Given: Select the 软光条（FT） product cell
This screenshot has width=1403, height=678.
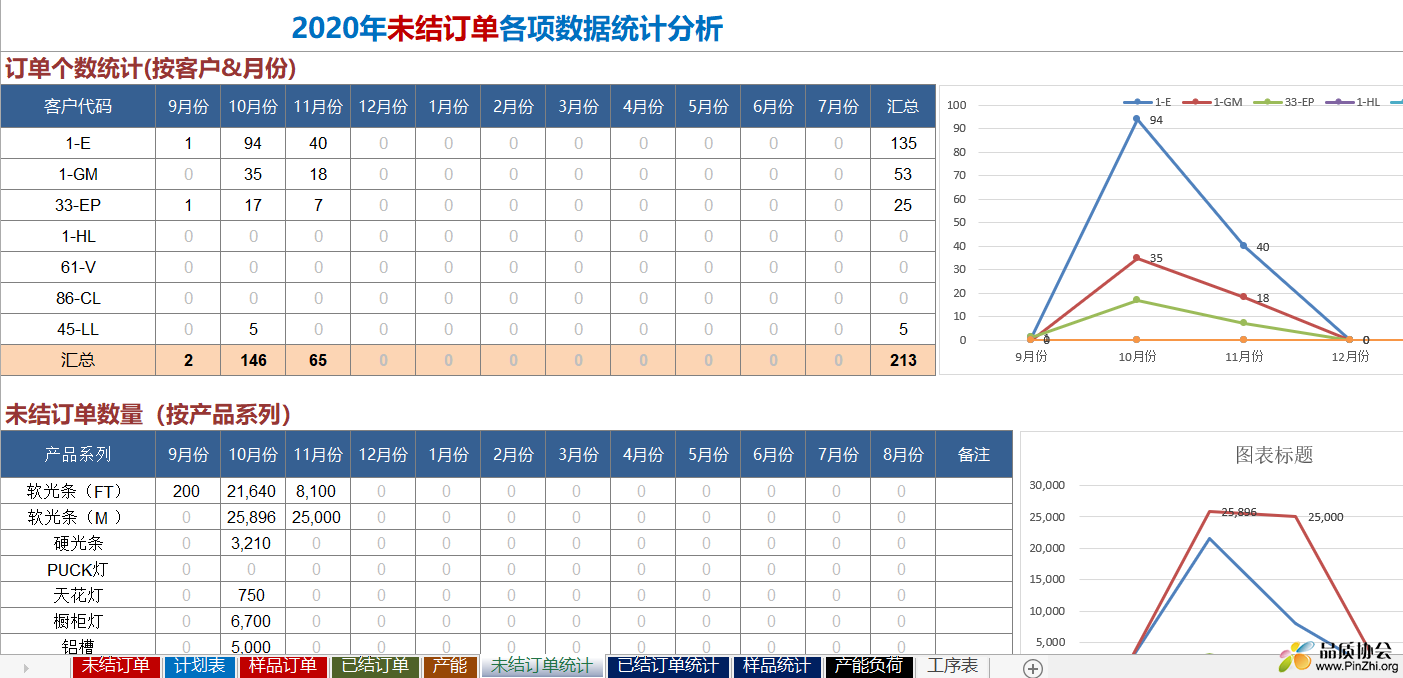Looking at the screenshot, I should point(78,491).
